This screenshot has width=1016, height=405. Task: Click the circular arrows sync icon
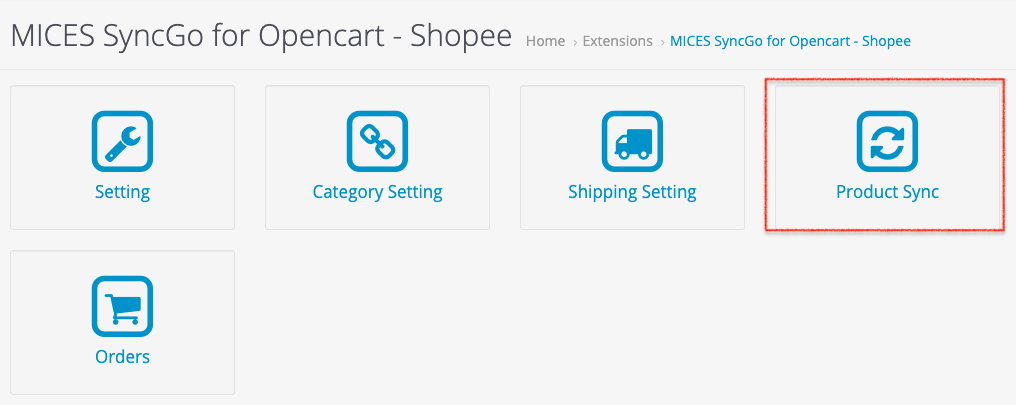coord(887,140)
